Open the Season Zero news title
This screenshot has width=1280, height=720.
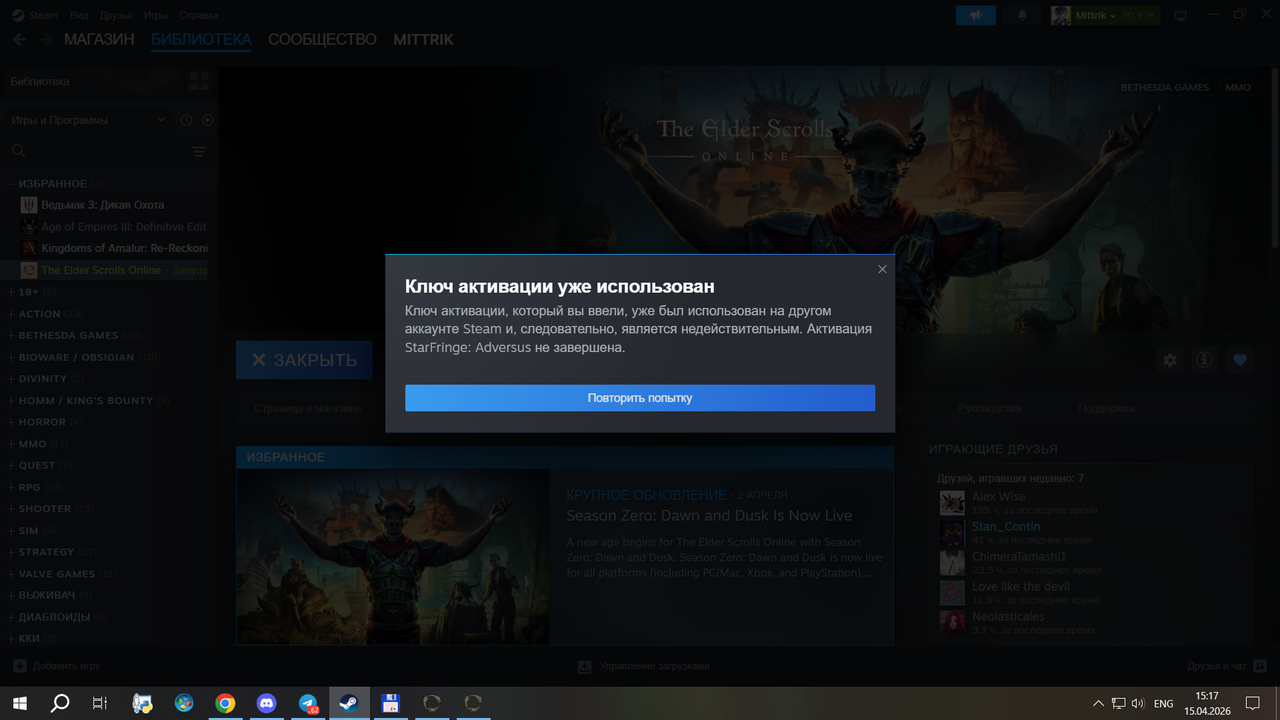[x=709, y=516]
